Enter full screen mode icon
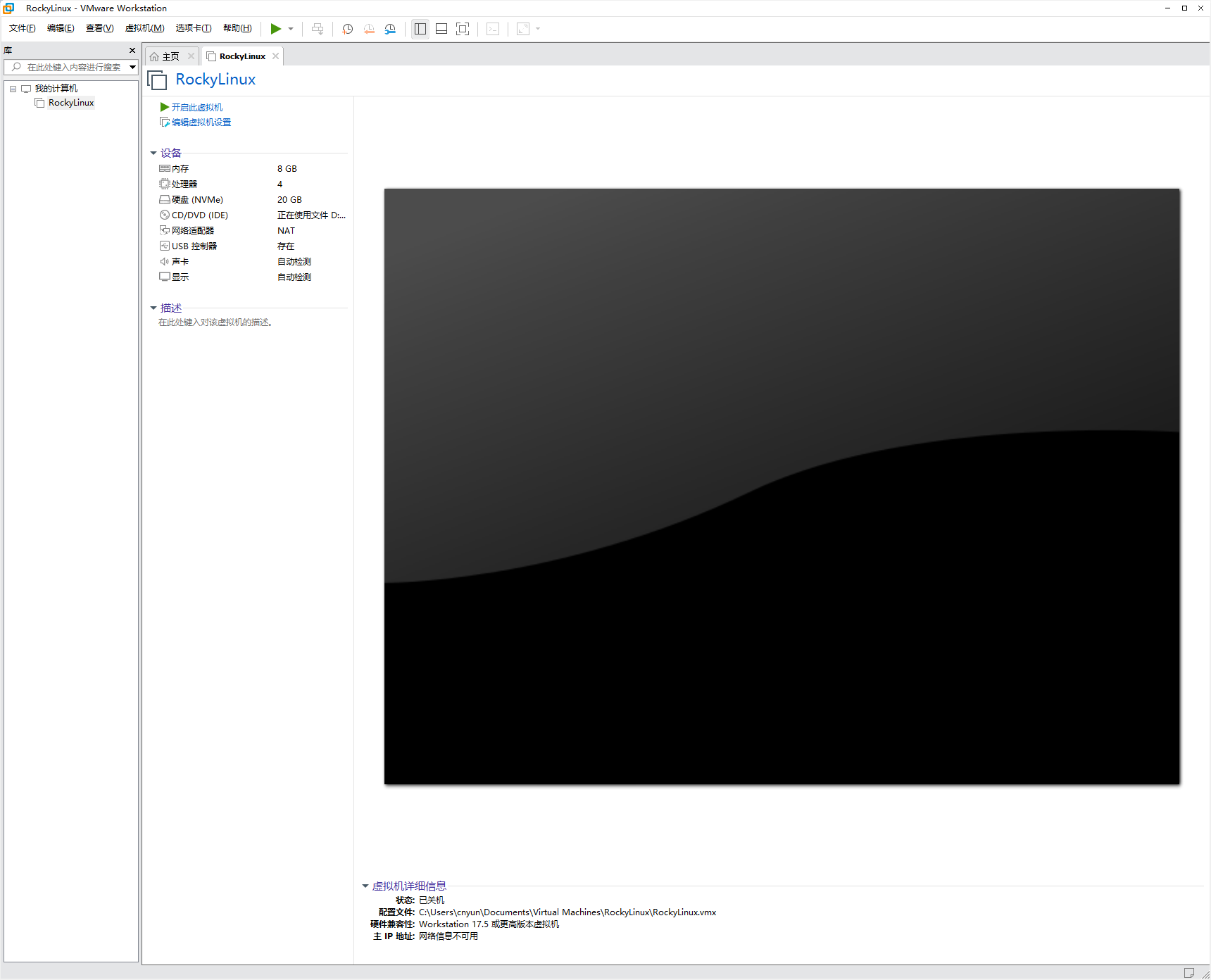This screenshot has height=980, width=1211. point(463,29)
